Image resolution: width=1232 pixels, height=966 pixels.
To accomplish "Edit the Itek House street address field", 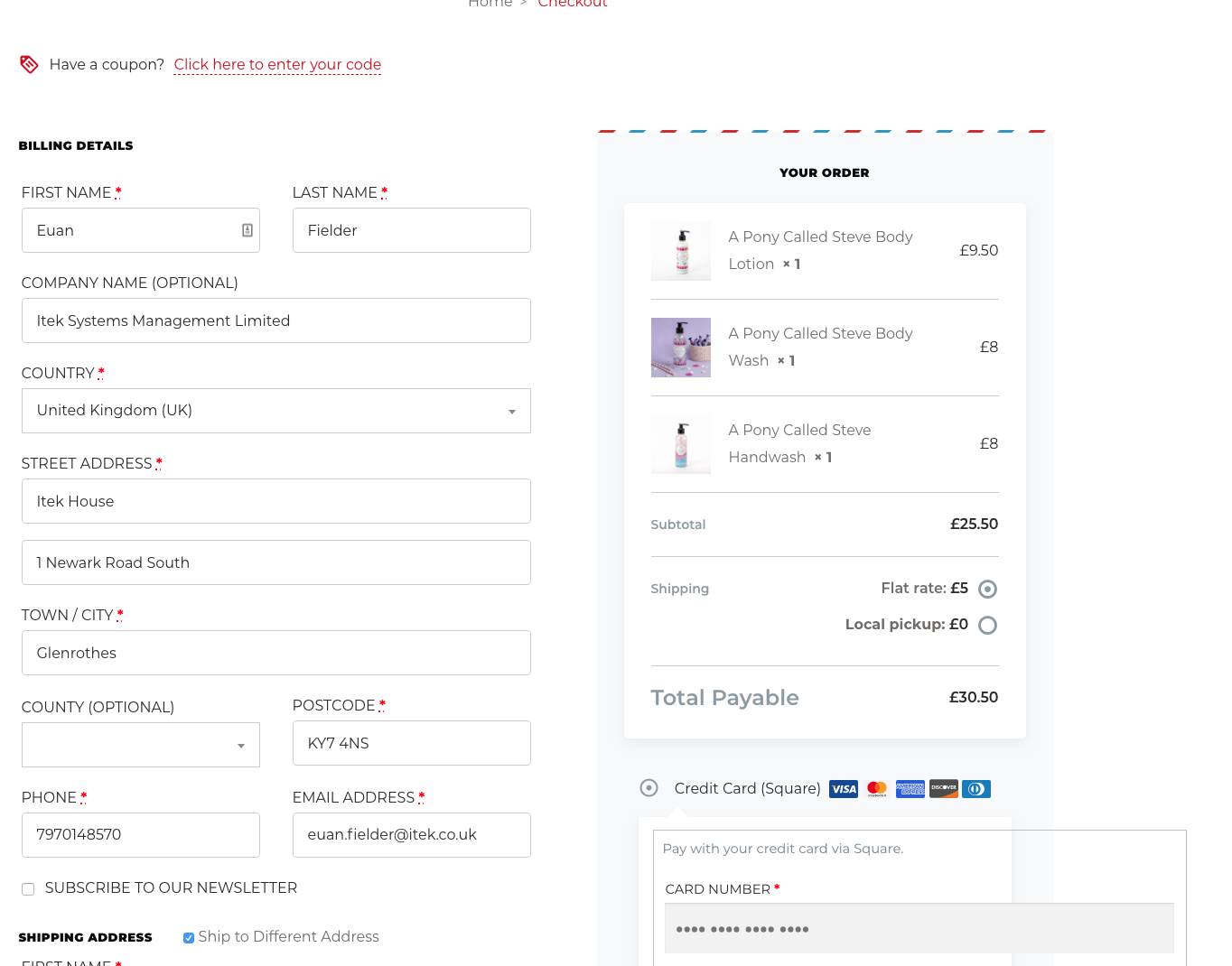I will tap(276, 501).
